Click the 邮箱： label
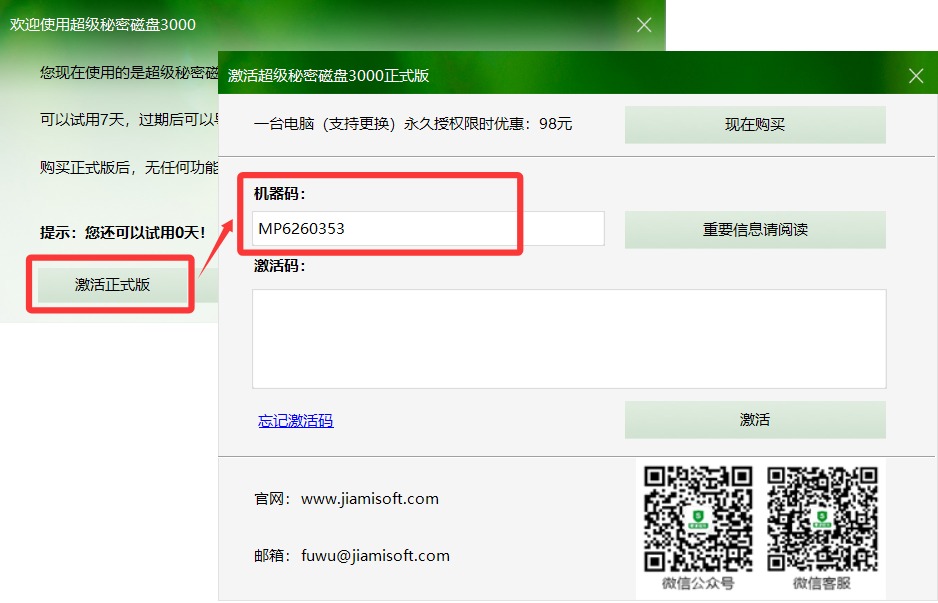The width and height of the screenshot is (938, 603). 272,556
